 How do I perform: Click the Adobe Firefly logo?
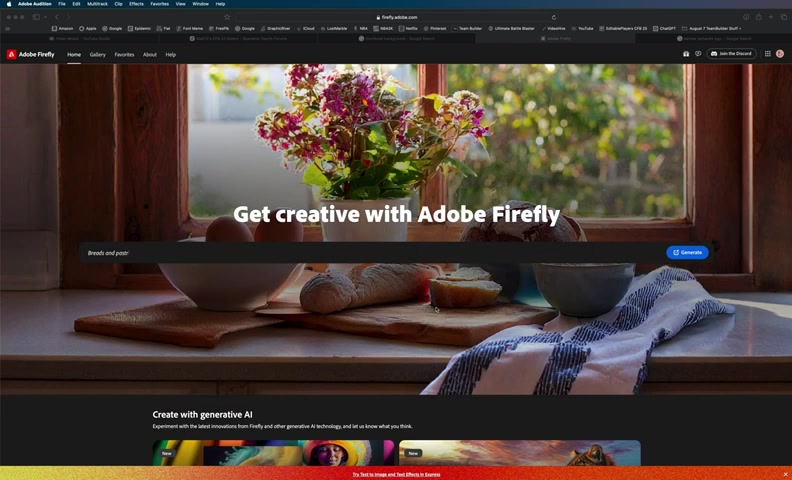(x=31, y=54)
